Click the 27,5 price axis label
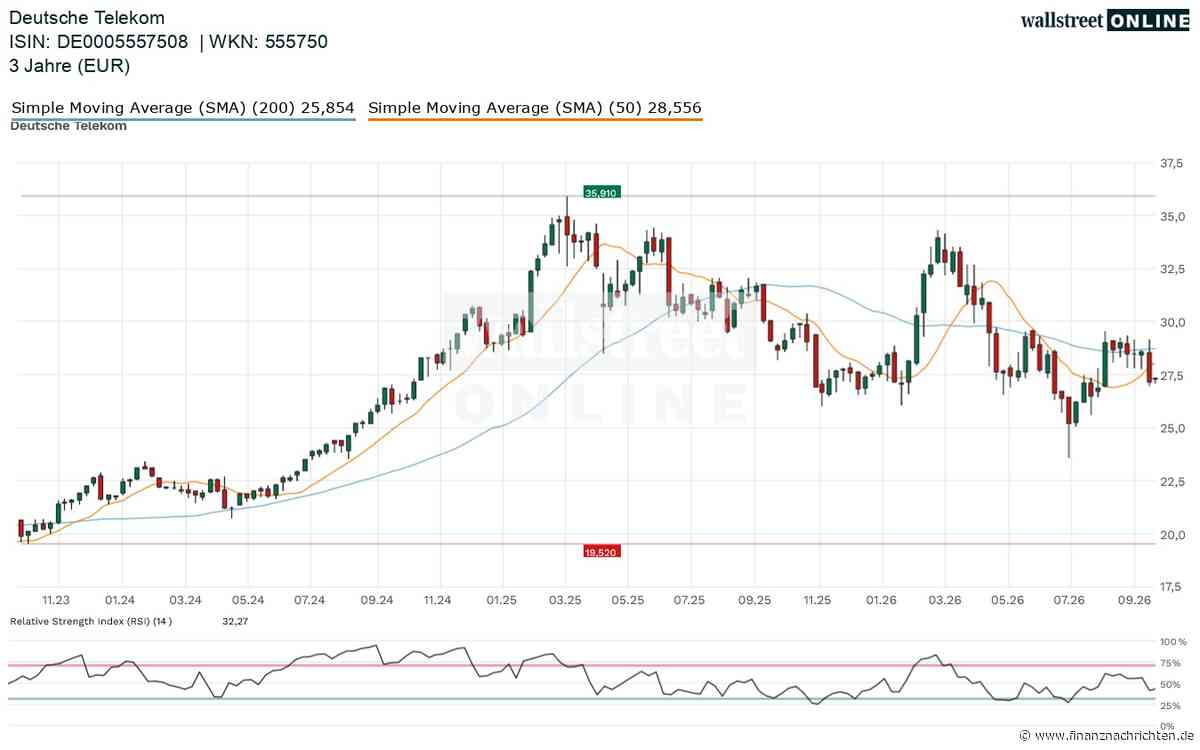This screenshot has height=750, width=1200. pos(1172,375)
